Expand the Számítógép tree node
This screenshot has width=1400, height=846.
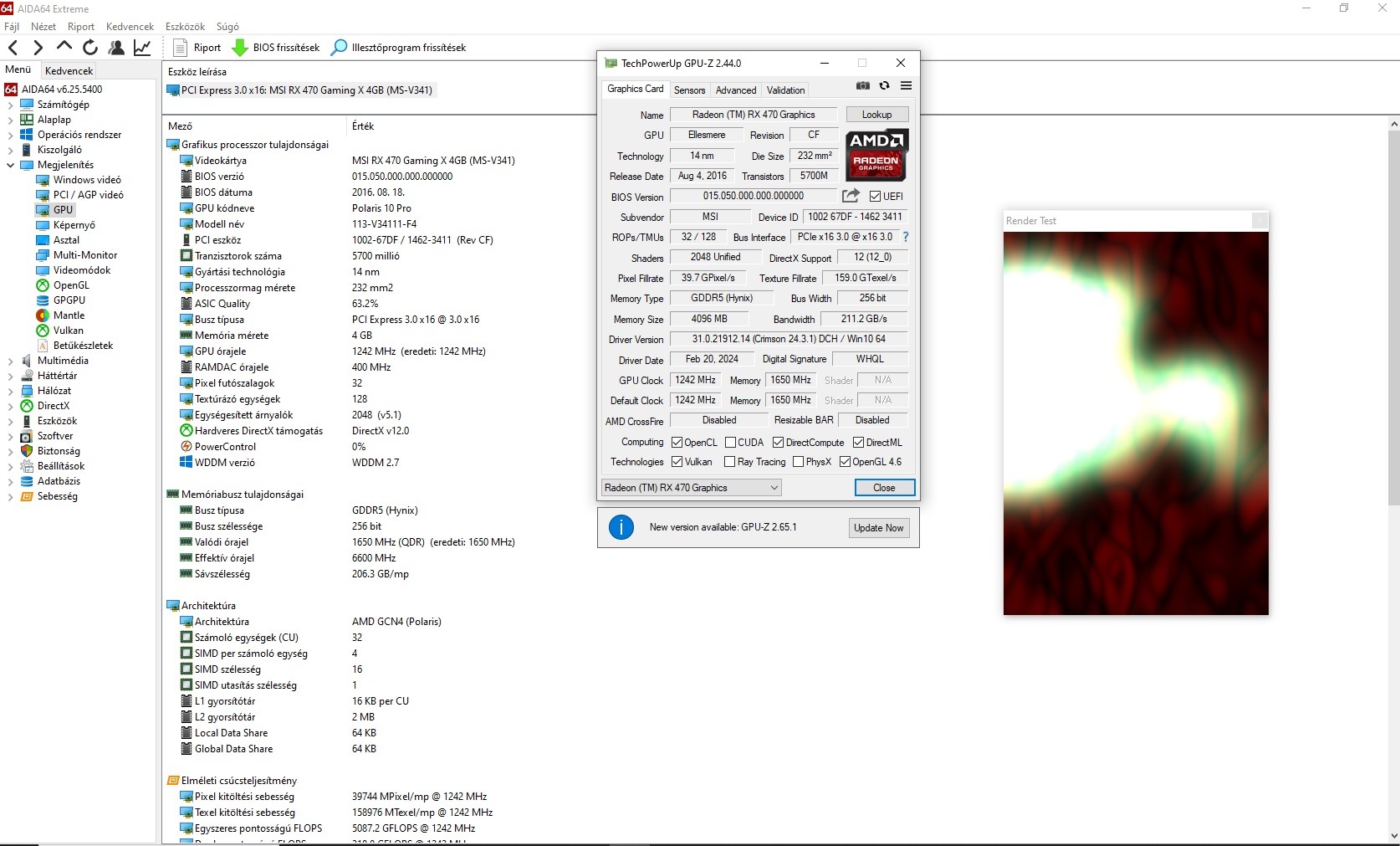click(10, 105)
